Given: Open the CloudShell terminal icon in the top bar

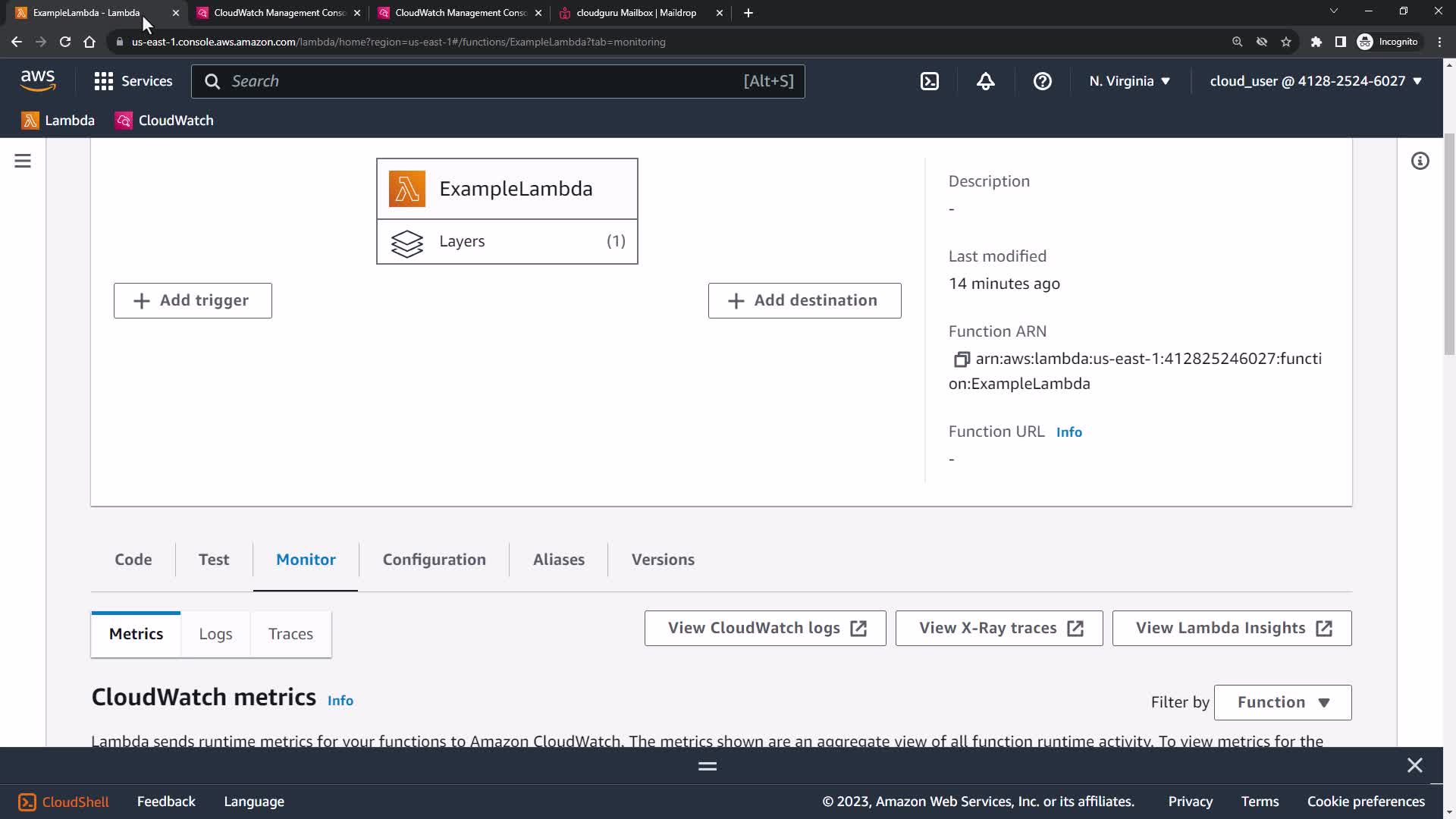Looking at the screenshot, I should coord(930,81).
